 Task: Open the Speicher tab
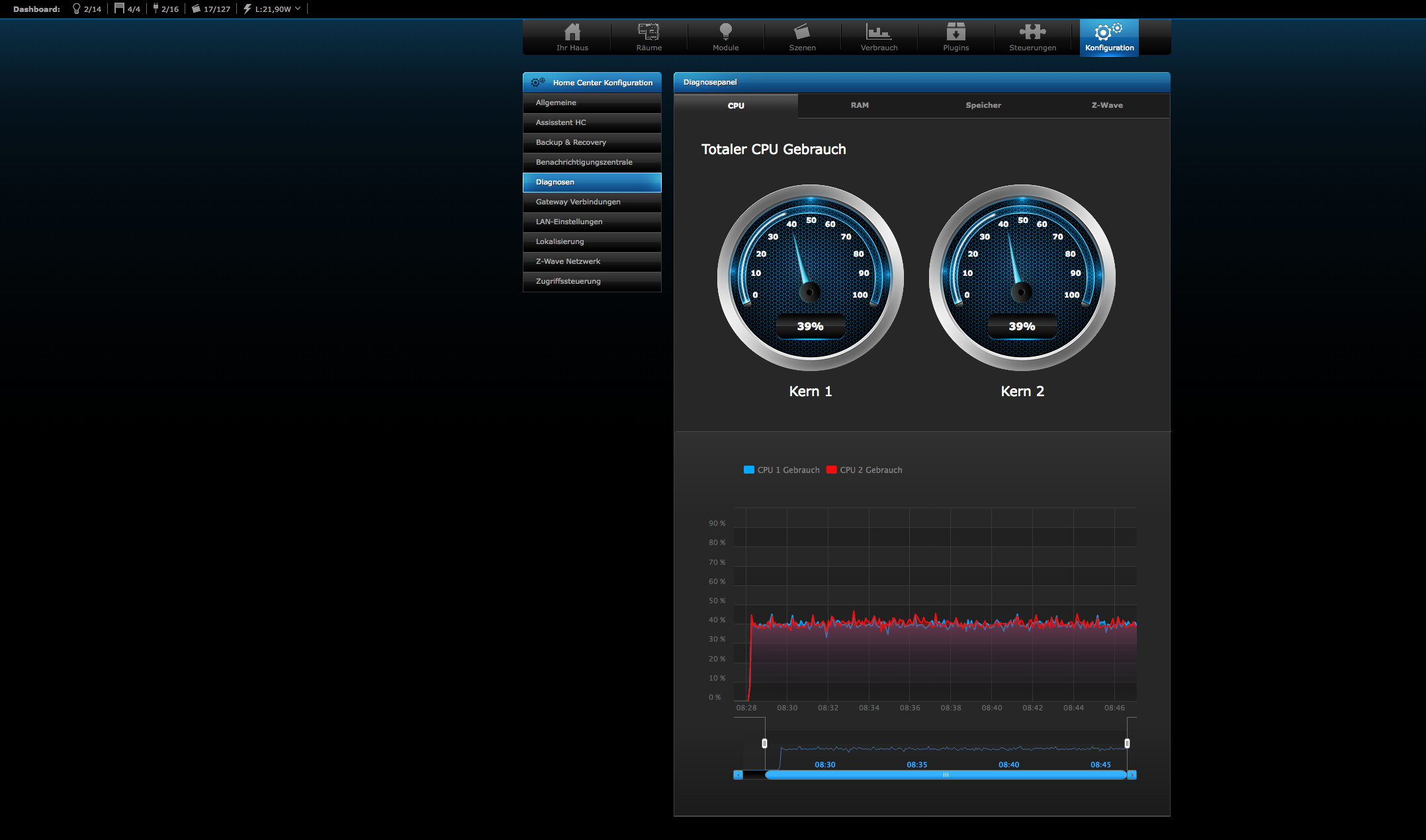coord(983,105)
